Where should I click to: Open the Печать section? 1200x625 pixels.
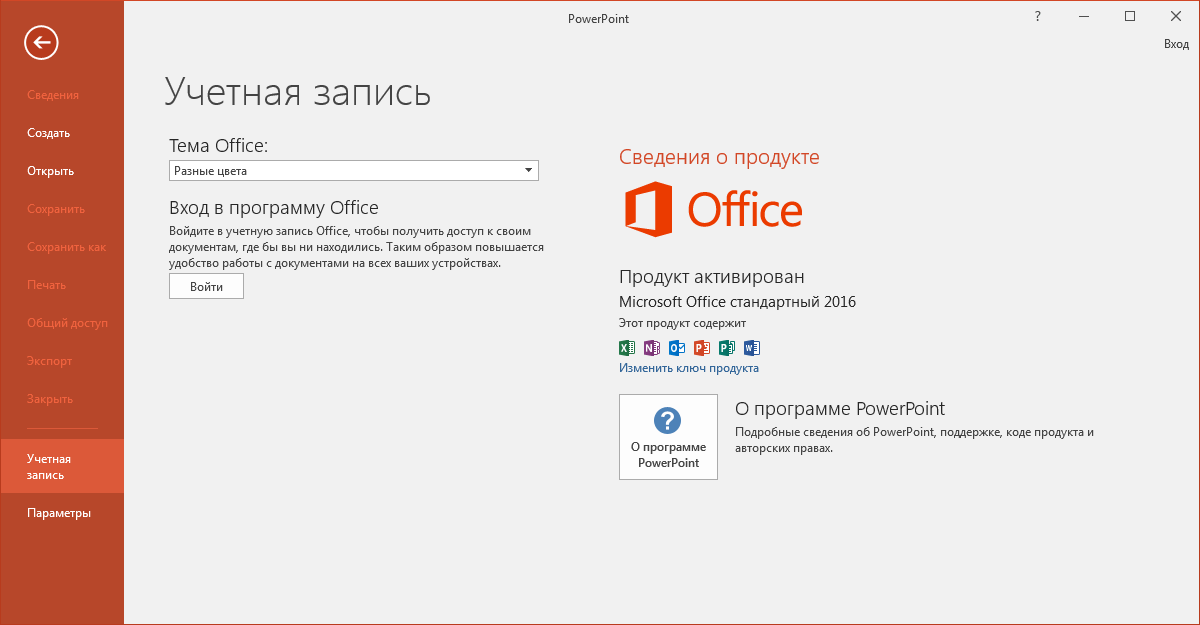(x=47, y=285)
